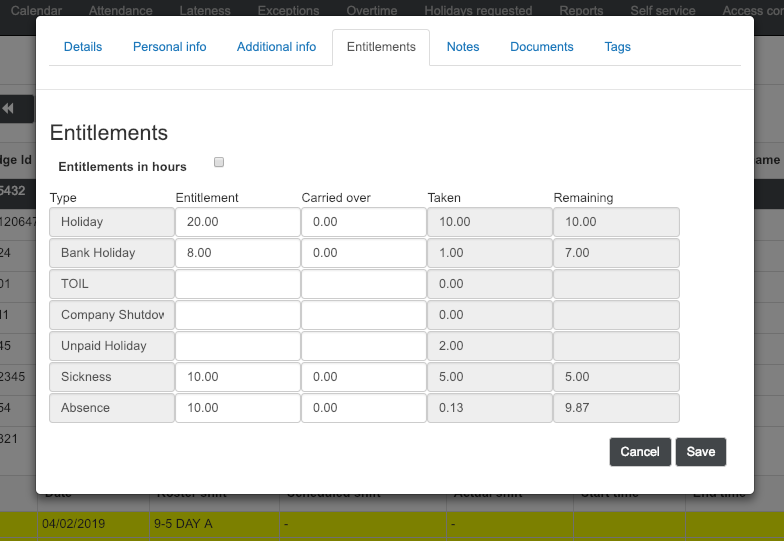Image resolution: width=784 pixels, height=541 pixels.
Task: Select the Sickness carried over field
Action: (x=363, y=377)
